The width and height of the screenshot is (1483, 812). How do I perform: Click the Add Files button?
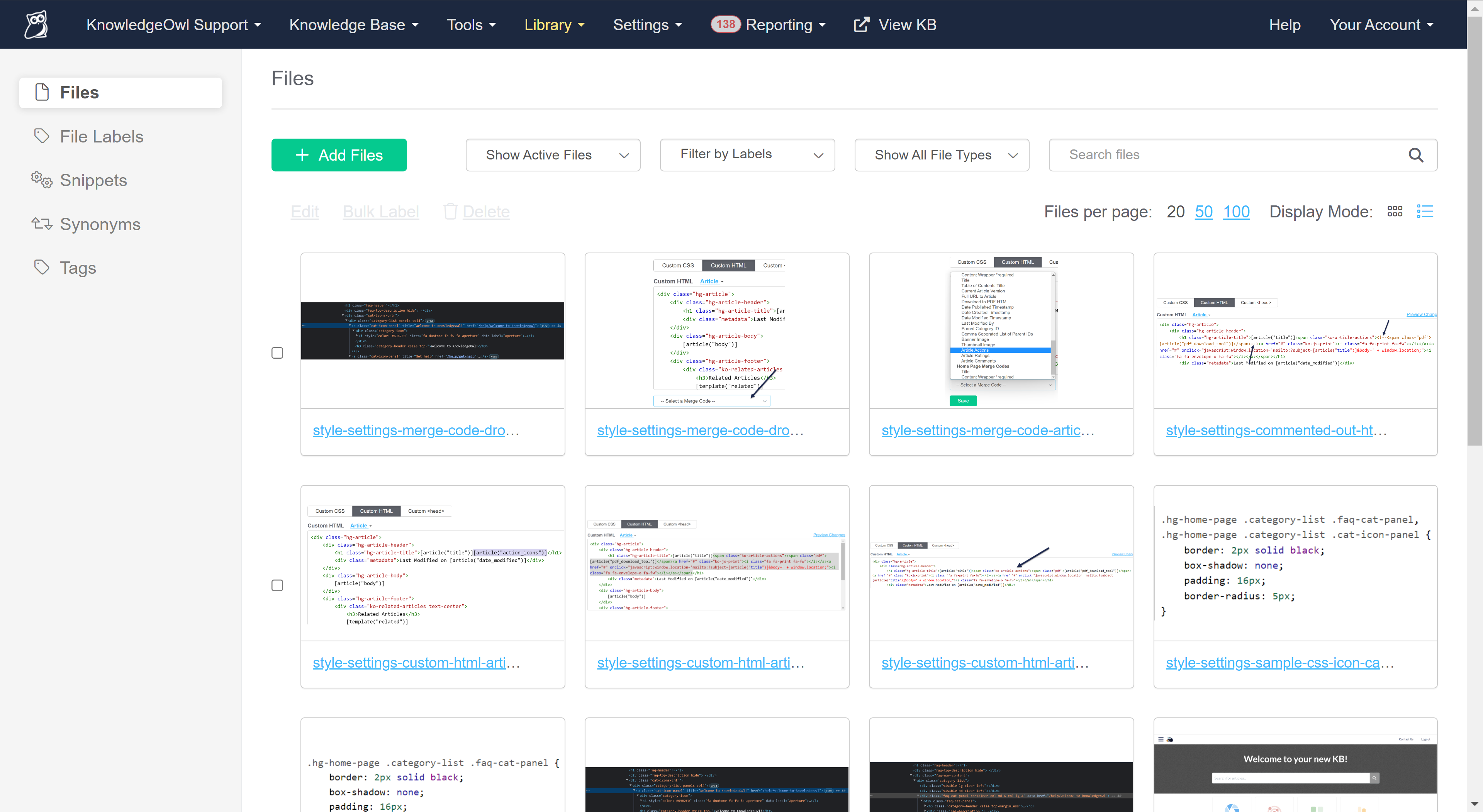(x=339, y=155)
